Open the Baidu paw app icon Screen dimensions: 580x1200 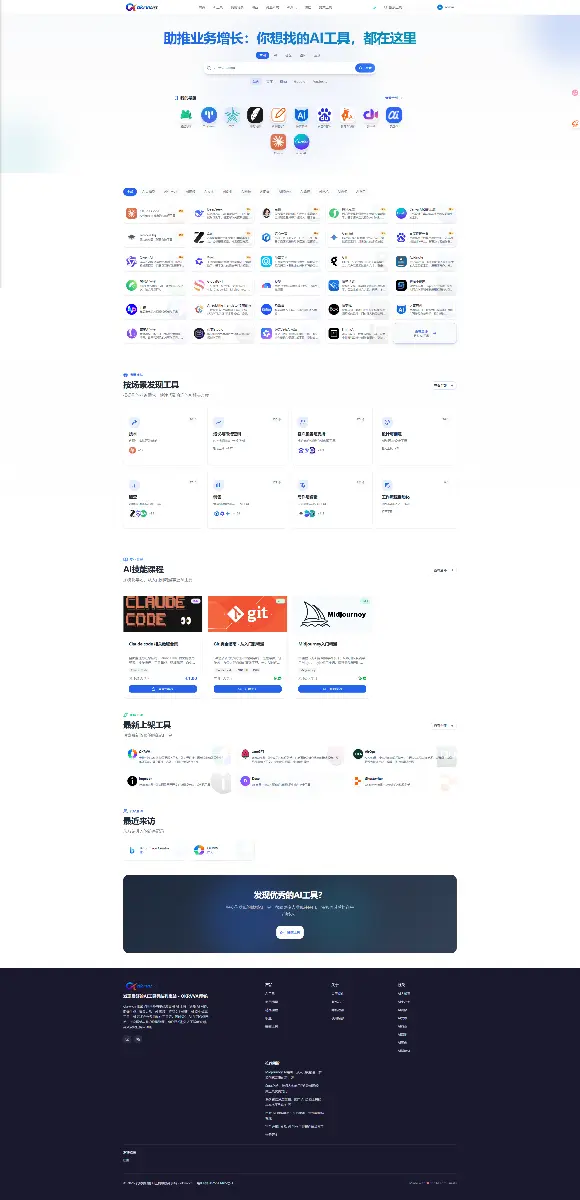tap(324, 116)
